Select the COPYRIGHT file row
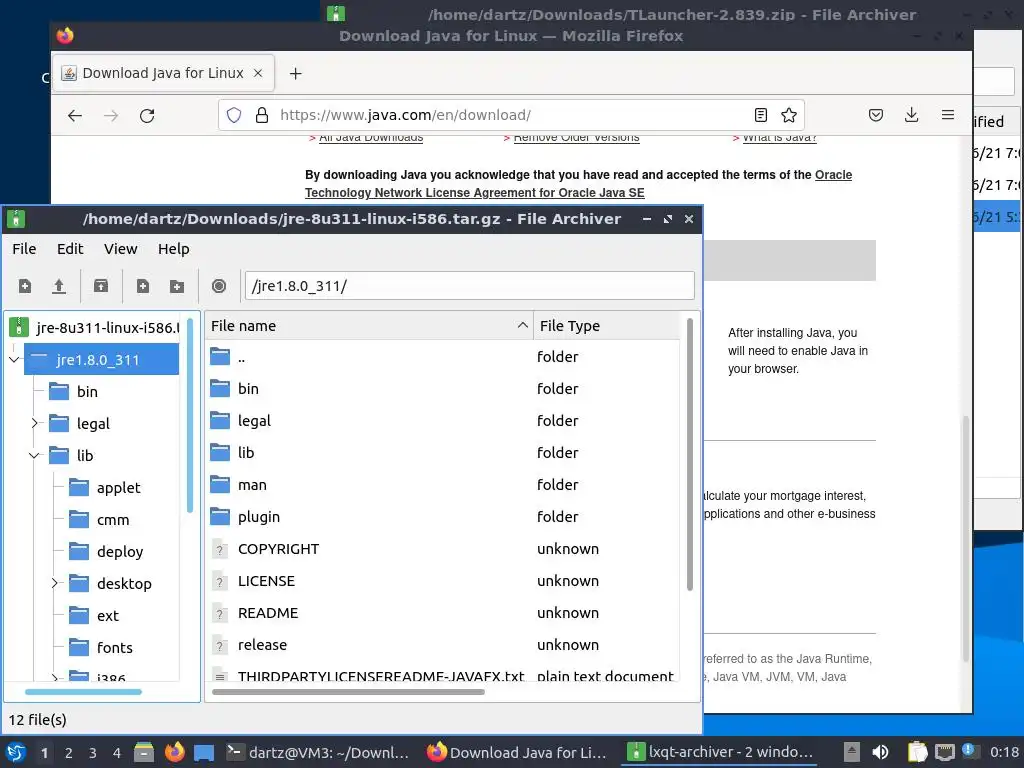 coord(444,549)
